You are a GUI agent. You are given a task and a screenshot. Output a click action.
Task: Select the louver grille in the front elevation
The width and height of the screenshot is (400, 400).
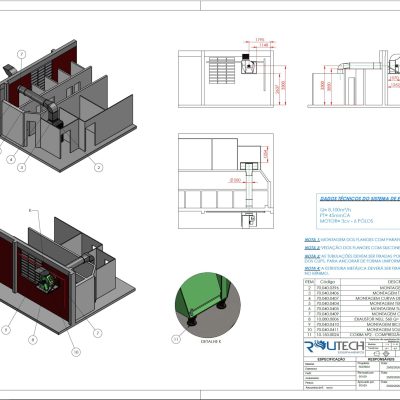(222, 70)
